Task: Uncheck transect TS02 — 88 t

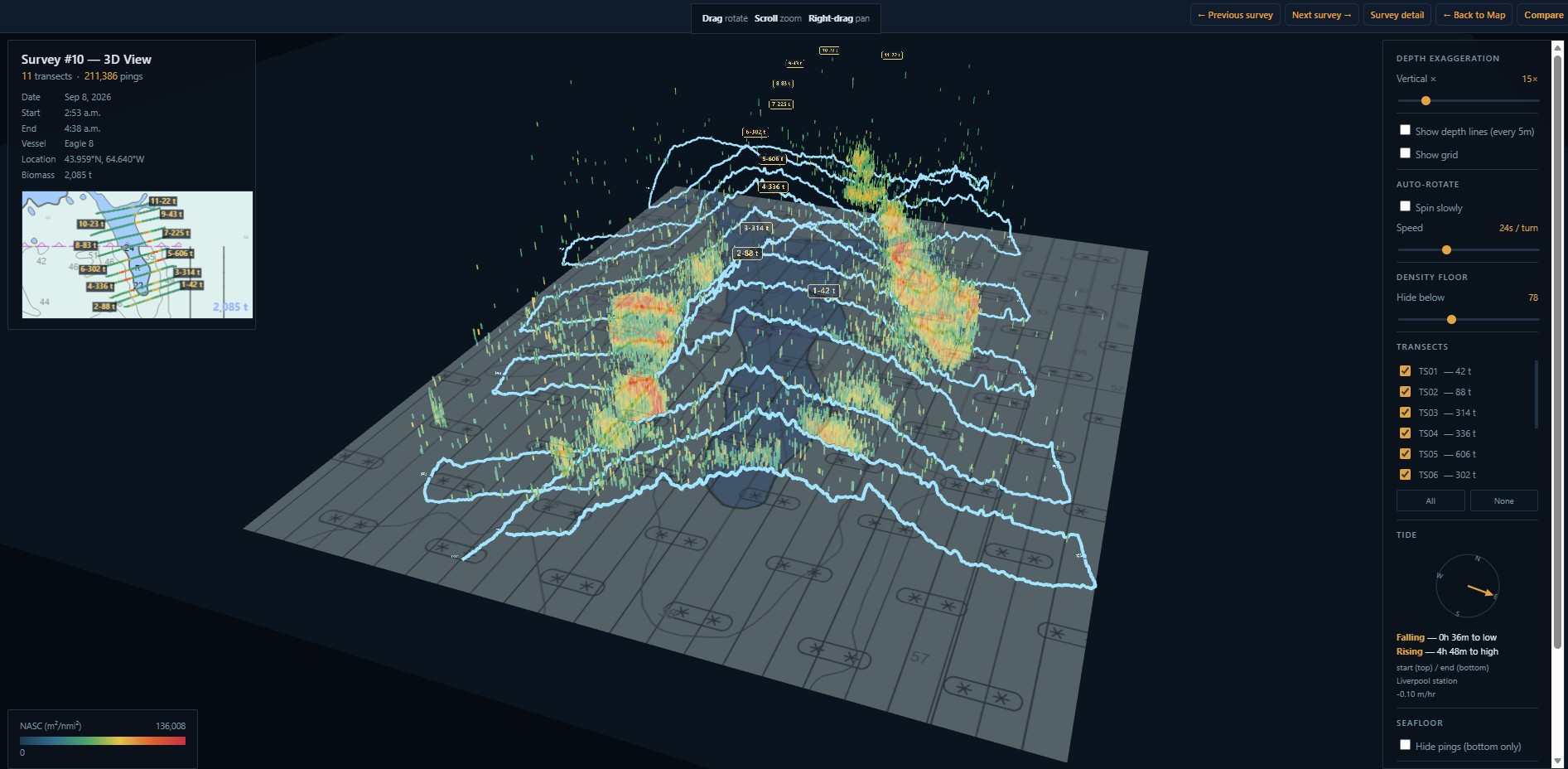Action: (1405, 392)
